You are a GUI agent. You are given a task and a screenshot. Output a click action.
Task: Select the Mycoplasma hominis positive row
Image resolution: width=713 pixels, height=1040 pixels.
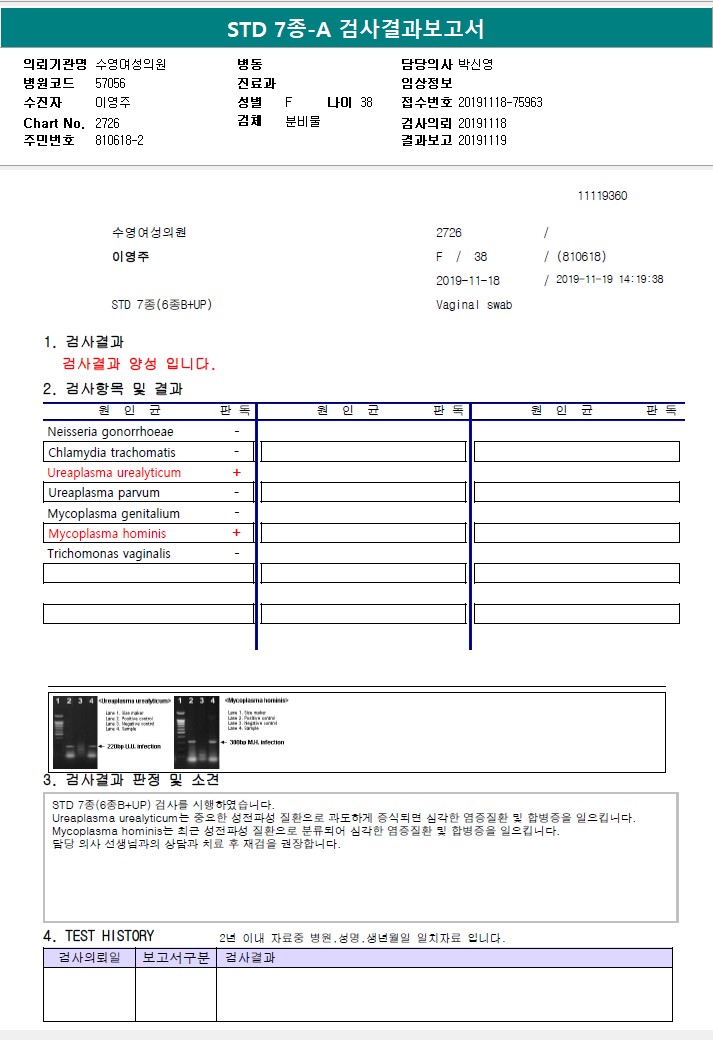click(x=149, y=533)
